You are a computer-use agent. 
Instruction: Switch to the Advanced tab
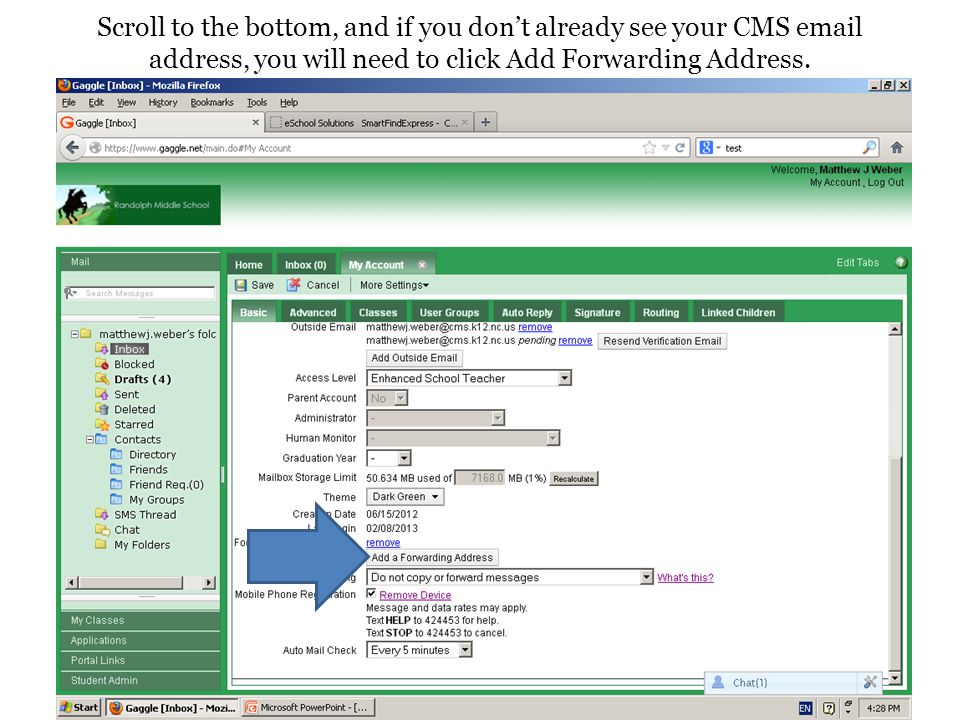(x=312, y=312)
